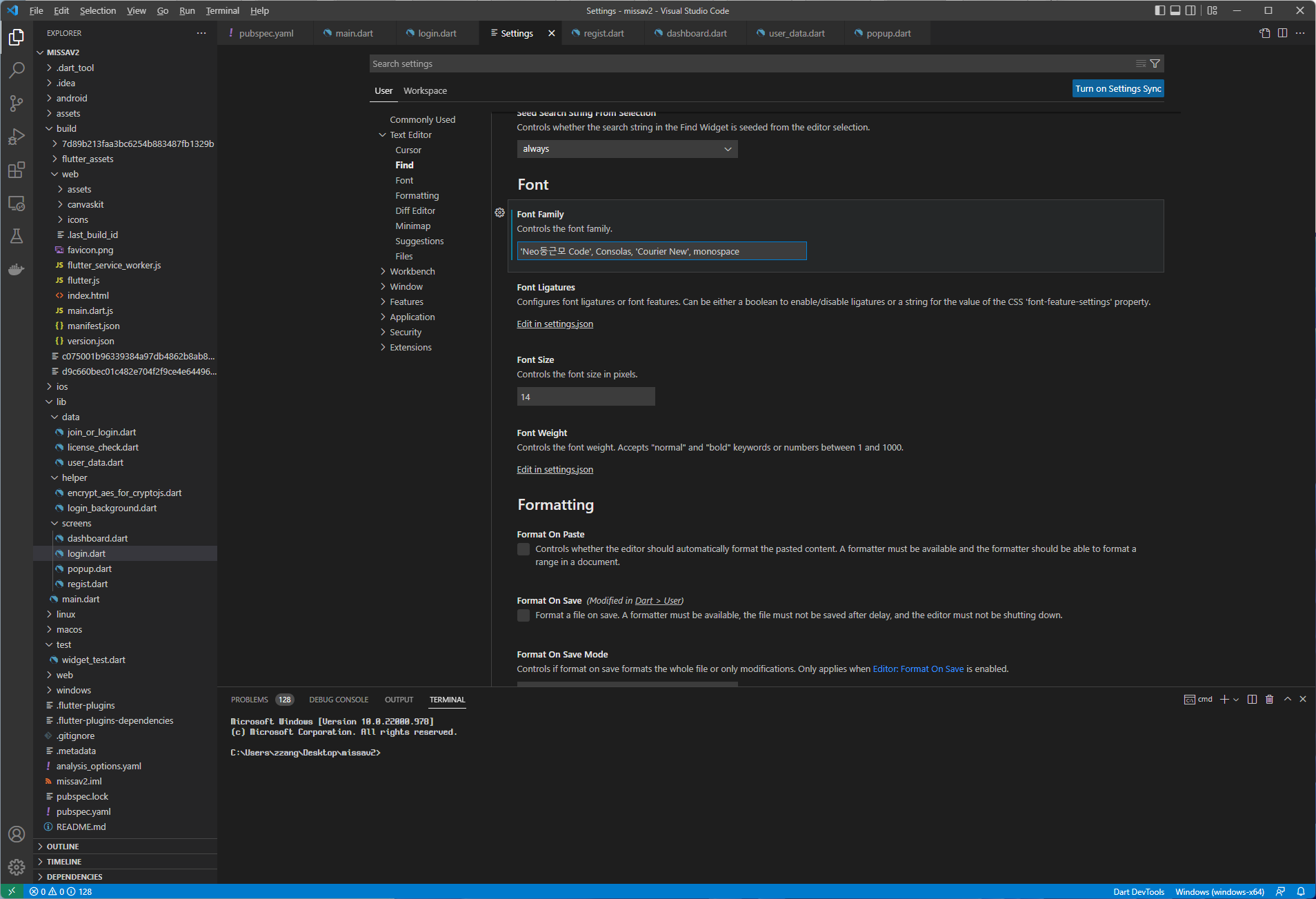Switch to the DEBUG CONSOLE tab
Viewport: 1316px width, 899px height.
[339, 700]
